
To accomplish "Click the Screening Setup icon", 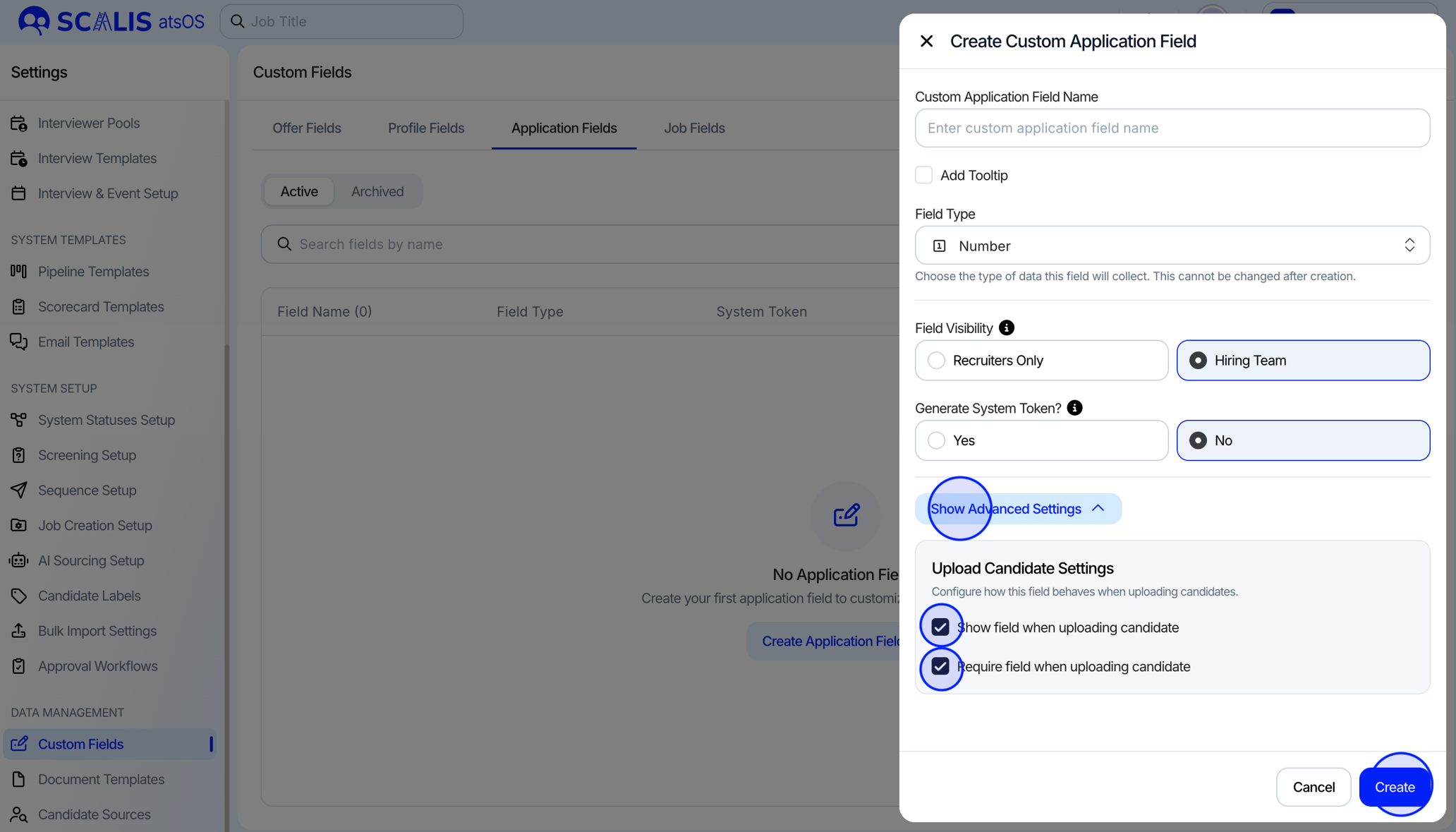I will [19, 455].
